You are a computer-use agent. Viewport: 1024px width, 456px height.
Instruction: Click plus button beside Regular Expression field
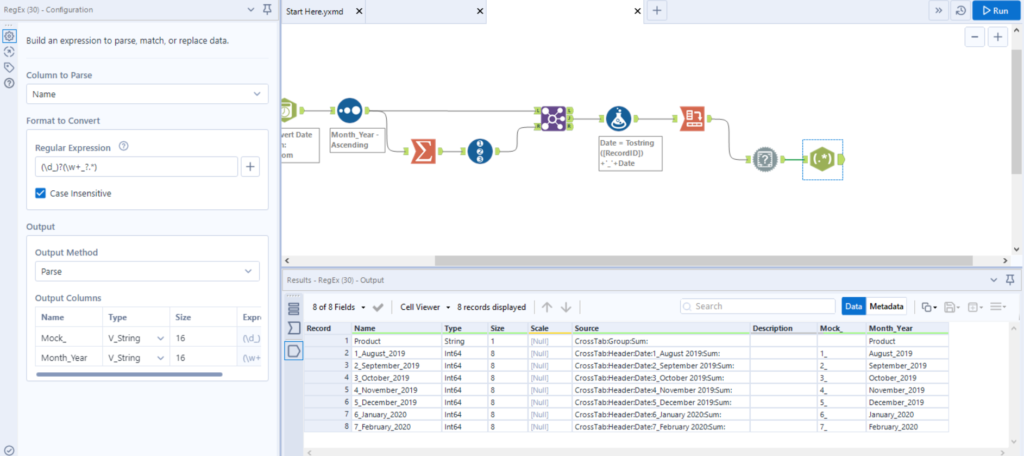tap(250, 167)
